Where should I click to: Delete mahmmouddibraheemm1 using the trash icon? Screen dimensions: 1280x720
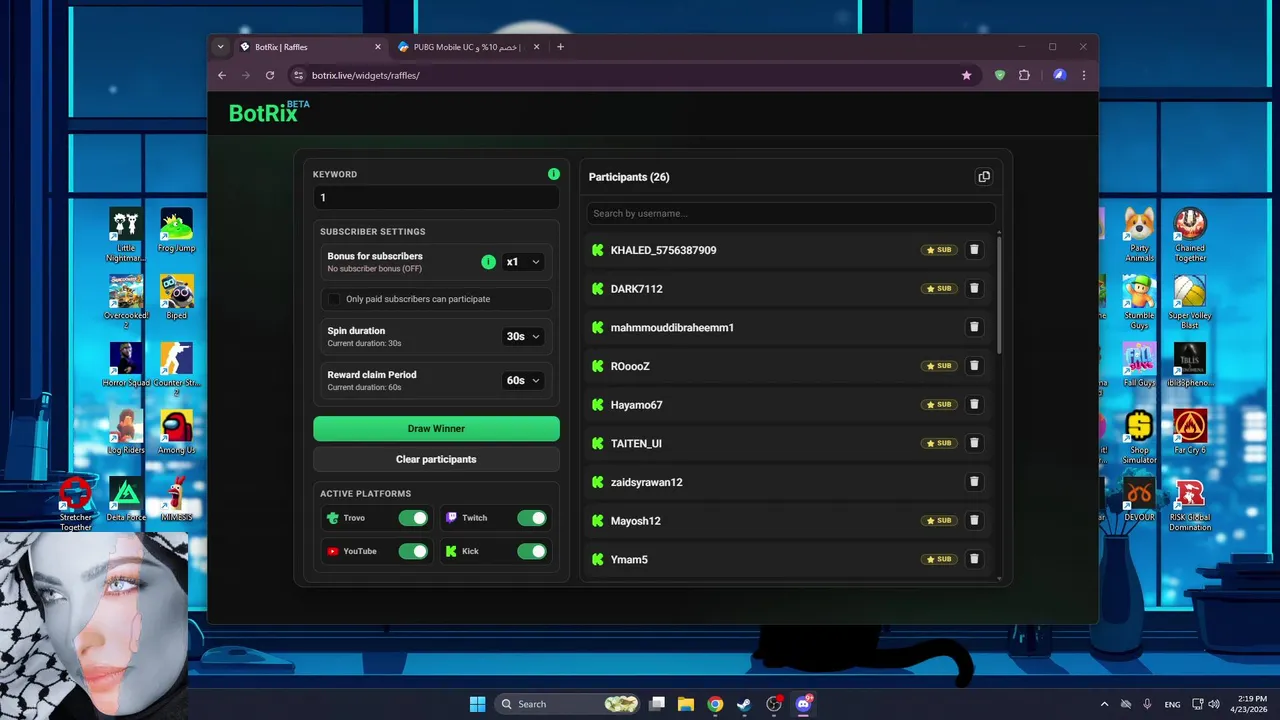(x=974, y=327)
